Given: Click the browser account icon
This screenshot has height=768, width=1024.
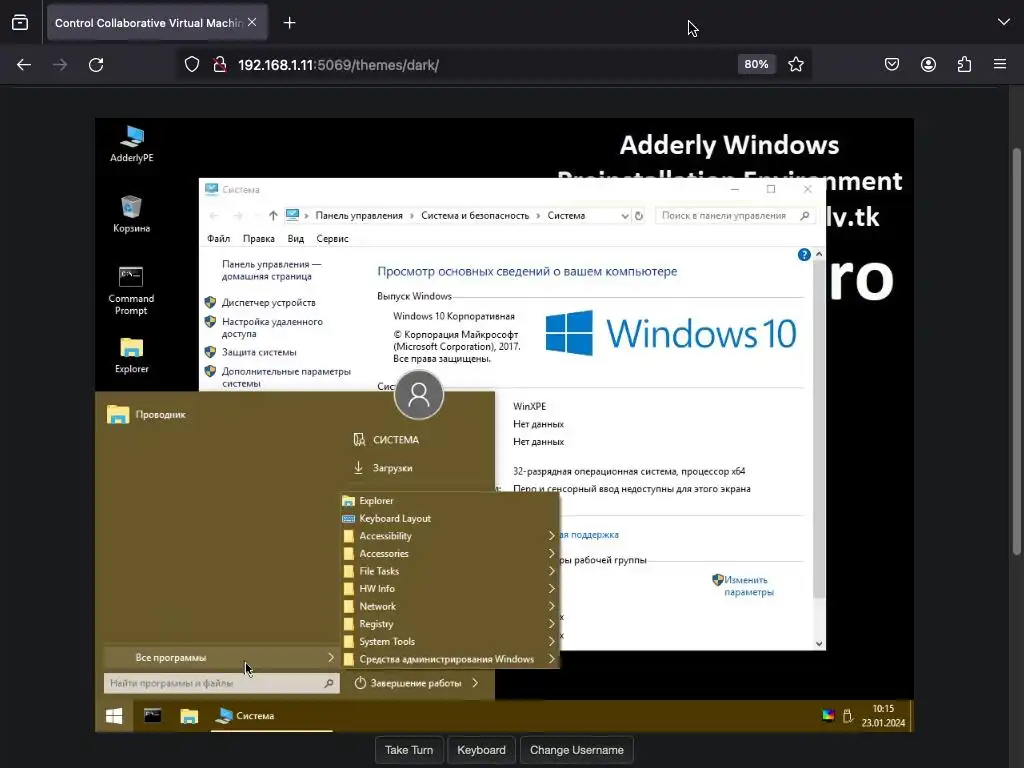Looking at the screenshot, I should [x=928, y=64].
